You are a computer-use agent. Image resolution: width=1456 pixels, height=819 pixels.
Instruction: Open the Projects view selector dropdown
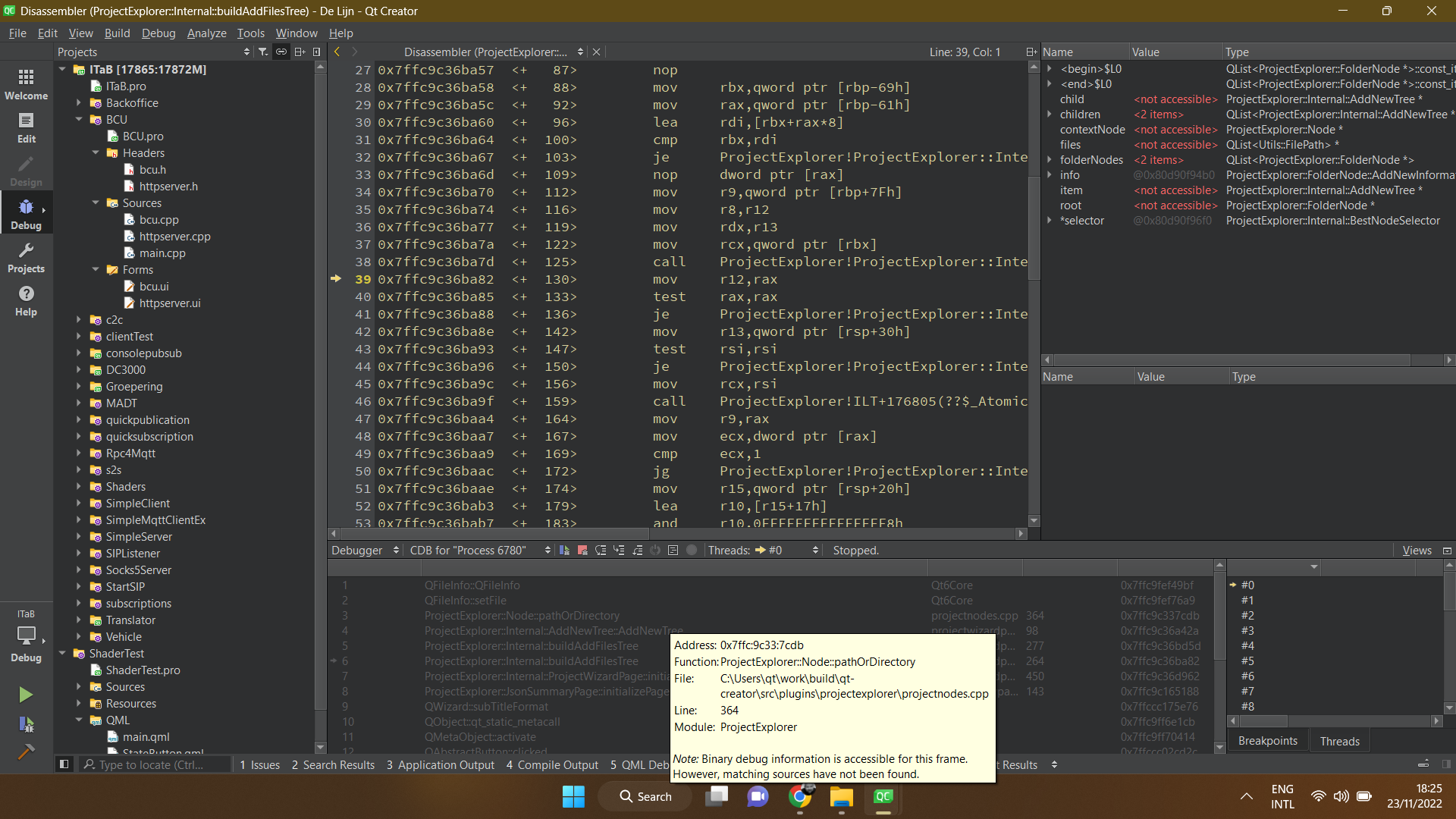coord(154,52)
